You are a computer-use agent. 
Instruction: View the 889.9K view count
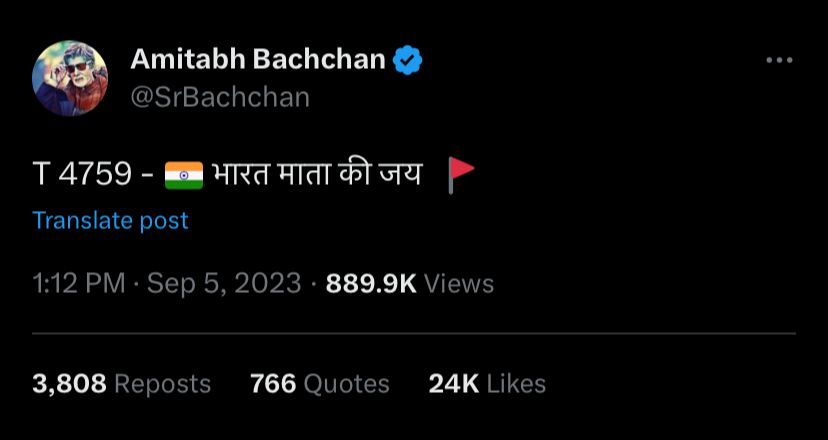tap(371, 284)
